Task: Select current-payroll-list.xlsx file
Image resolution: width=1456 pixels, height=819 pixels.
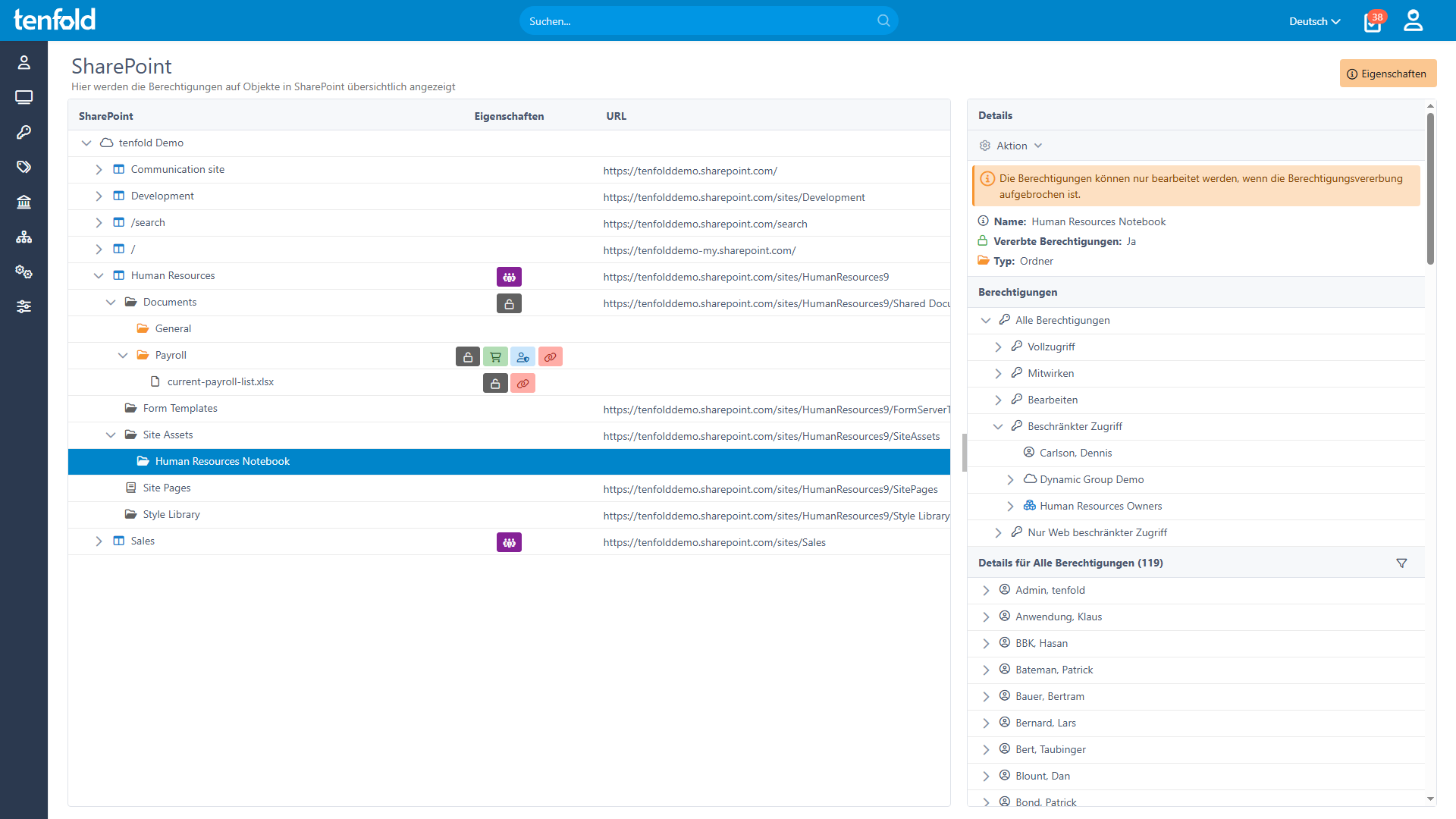Action: tap(220, 382)
